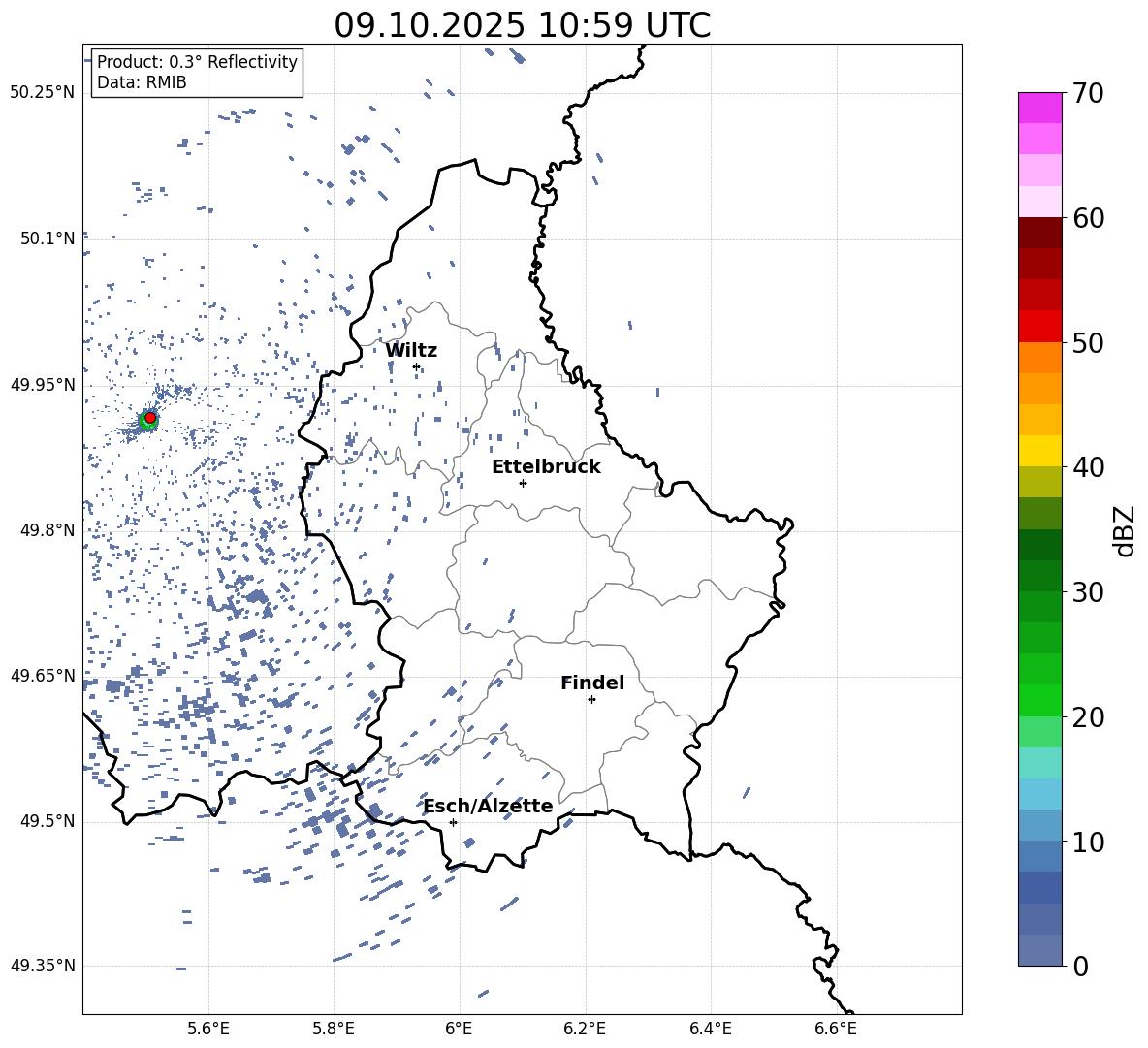Screen dimensions: 1148x1048
Task: Click the 60 tick on colorbar
Action: [1088, 218]
